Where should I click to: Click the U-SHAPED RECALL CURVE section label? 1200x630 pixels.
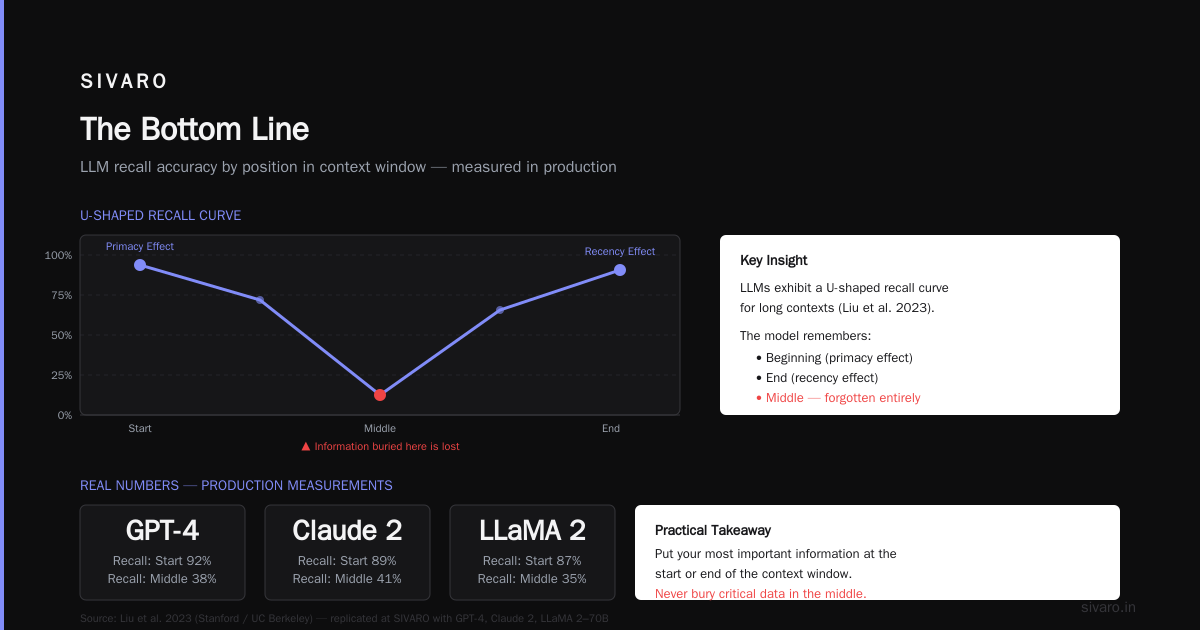160,215
